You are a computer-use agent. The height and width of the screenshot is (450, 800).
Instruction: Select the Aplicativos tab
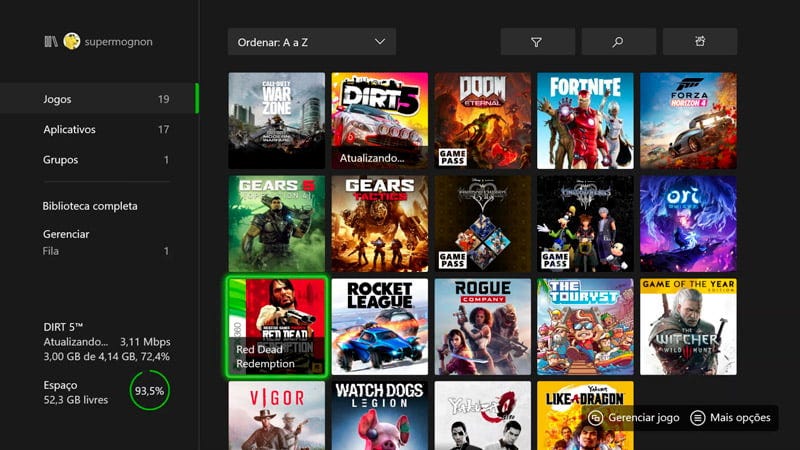pos(106,129)
